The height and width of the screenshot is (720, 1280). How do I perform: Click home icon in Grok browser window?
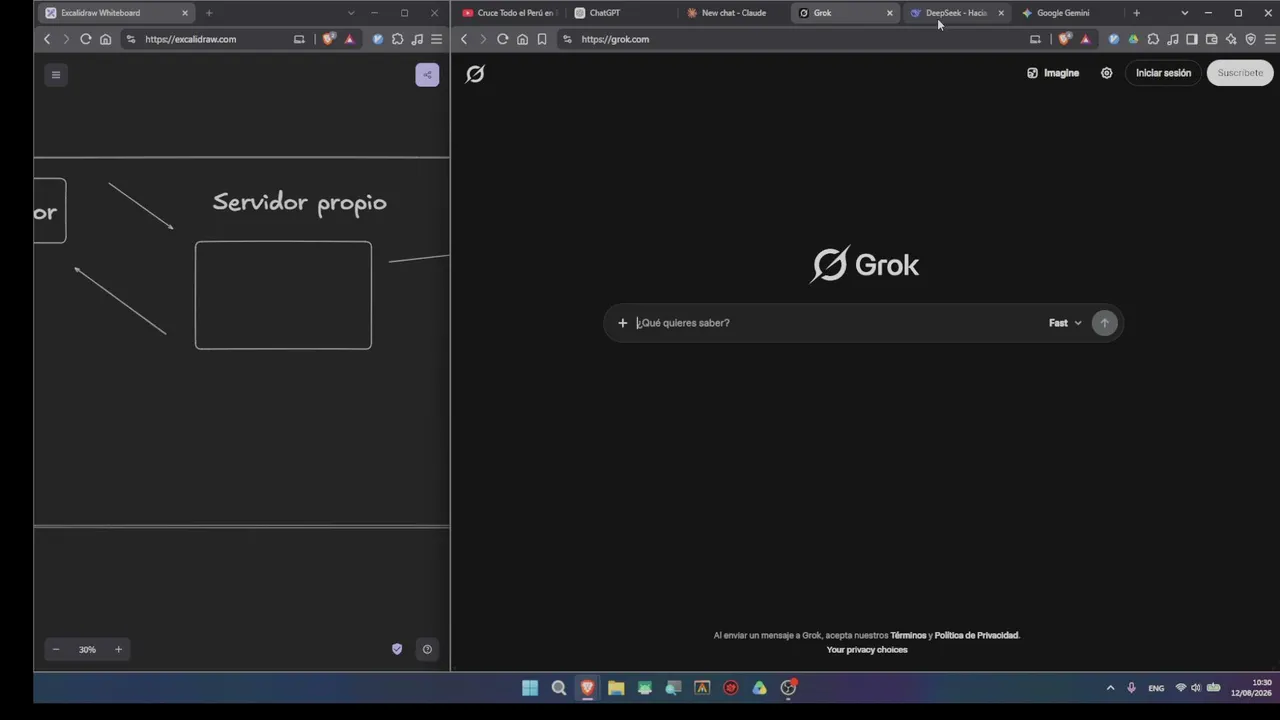click(522, 39)
